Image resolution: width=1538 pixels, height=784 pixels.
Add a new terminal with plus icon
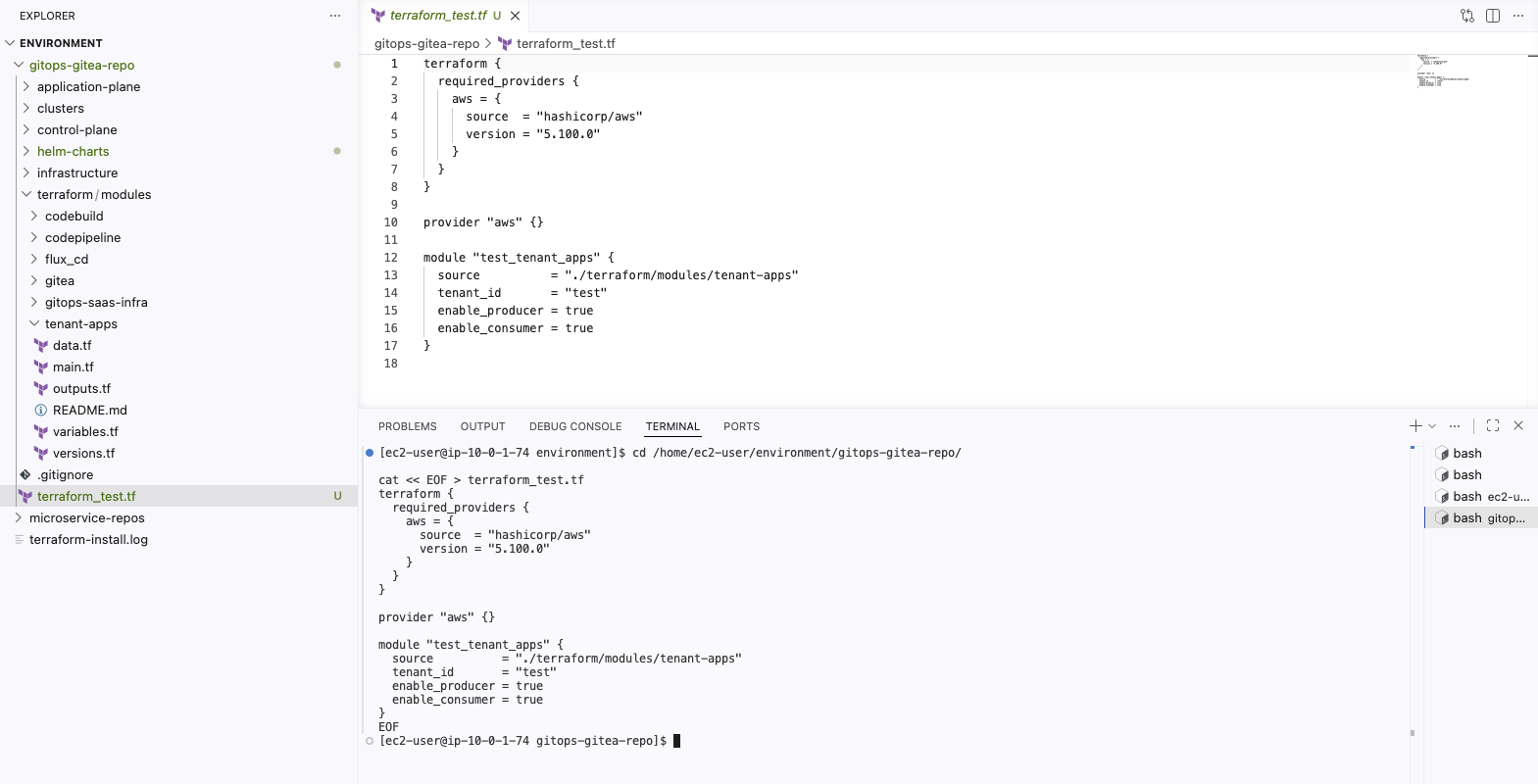pyautogui.click(x=1414, y=426)
